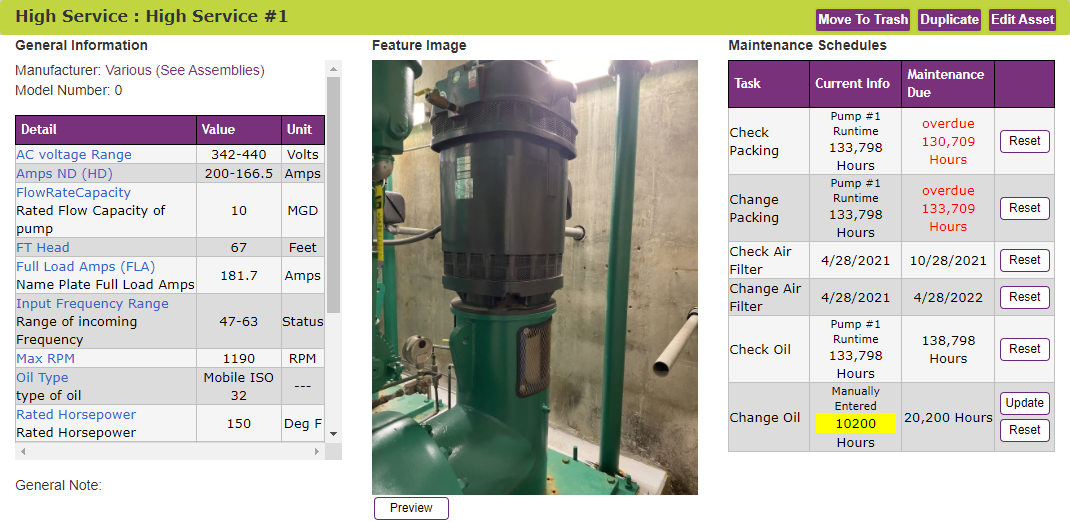Viewport: 1070px width, 522px height.
Task: Click the Check Packing task name
Action: coord(754,141)
